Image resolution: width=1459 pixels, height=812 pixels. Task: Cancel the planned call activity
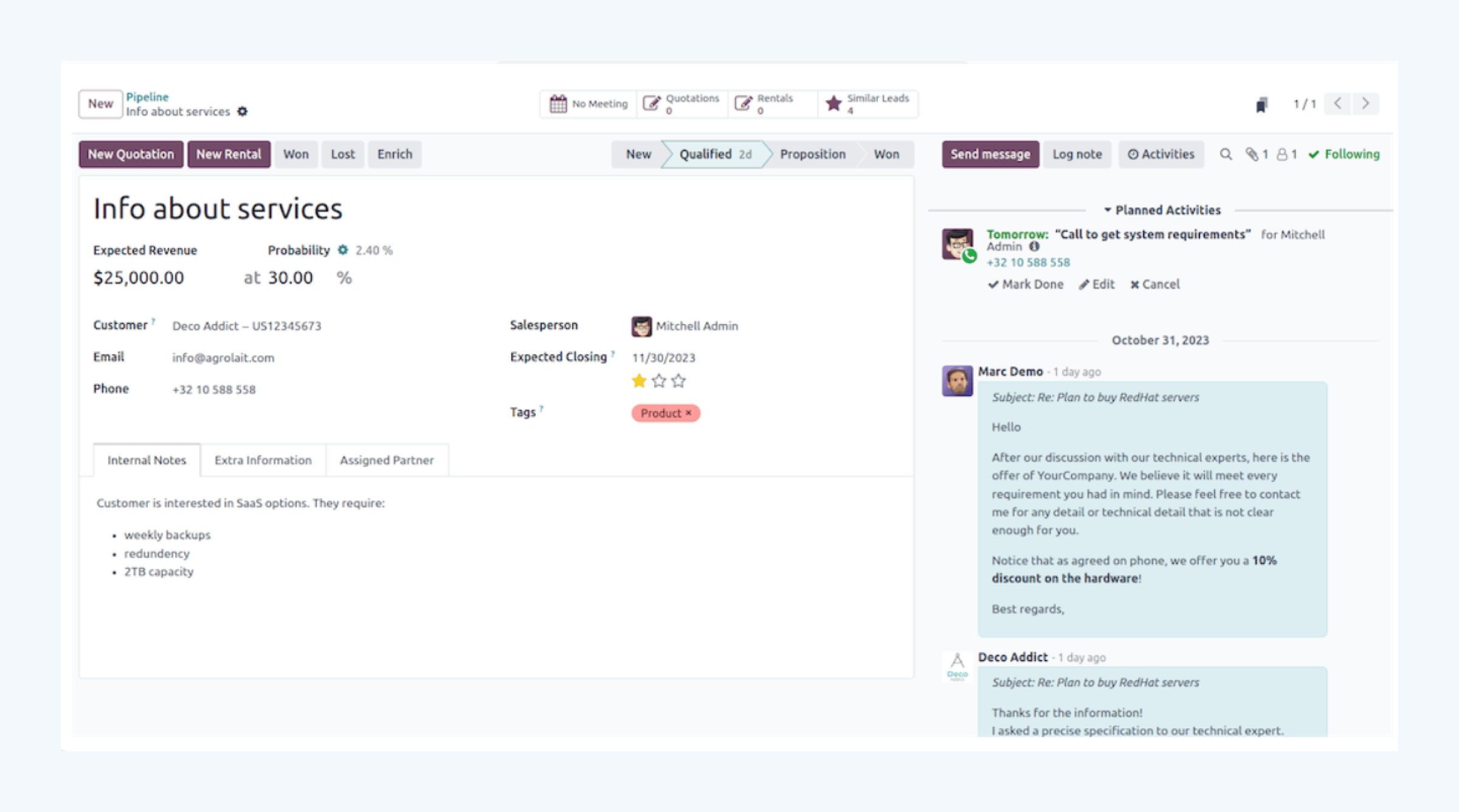1155,284
